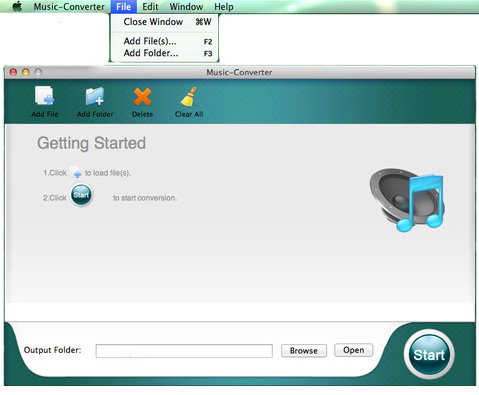
Task: Close the open File menu
Action: coord(123,7)
